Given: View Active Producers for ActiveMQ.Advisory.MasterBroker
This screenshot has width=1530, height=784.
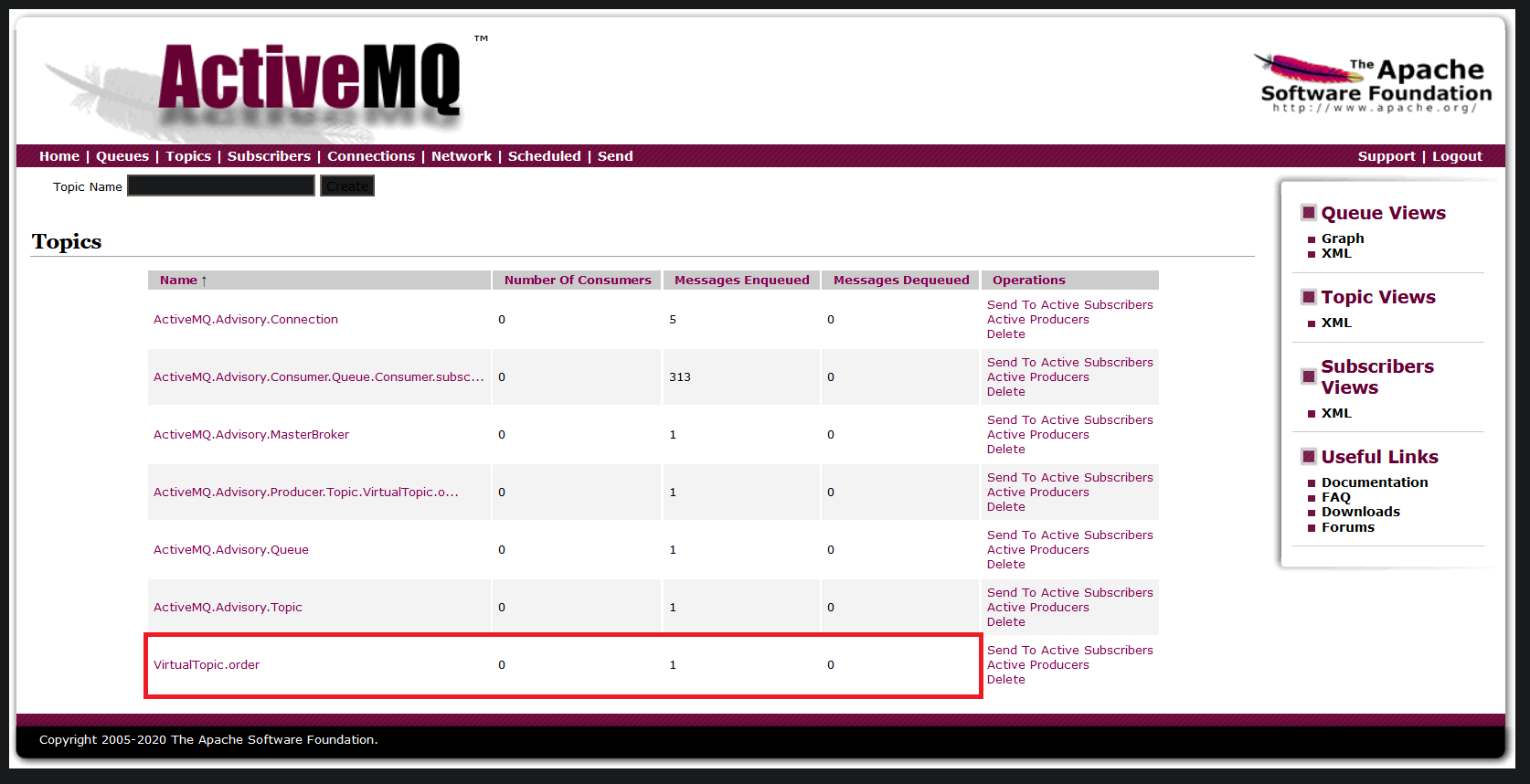Looking at the screenshot, I should click(1038, 435).
